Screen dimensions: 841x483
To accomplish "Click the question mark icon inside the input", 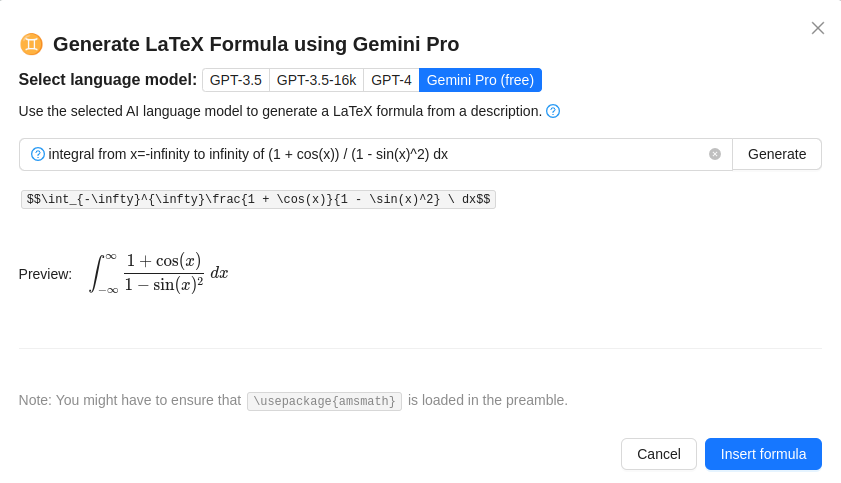I will point(38,154).
